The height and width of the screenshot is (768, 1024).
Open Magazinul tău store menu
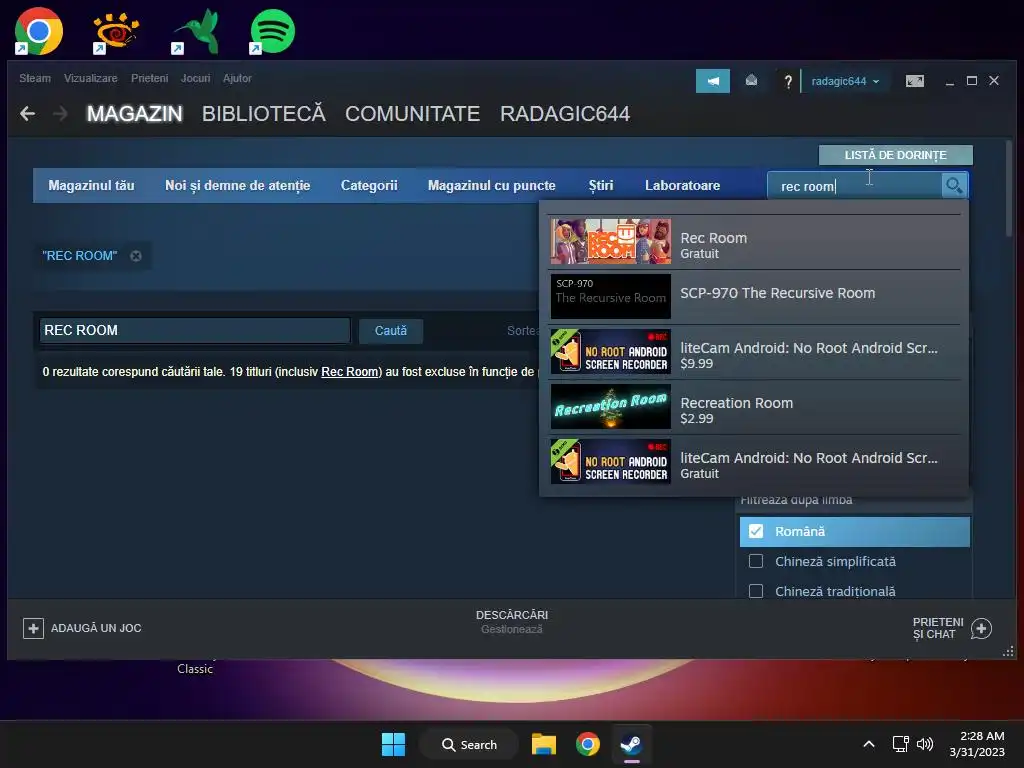tap(91, 185)
